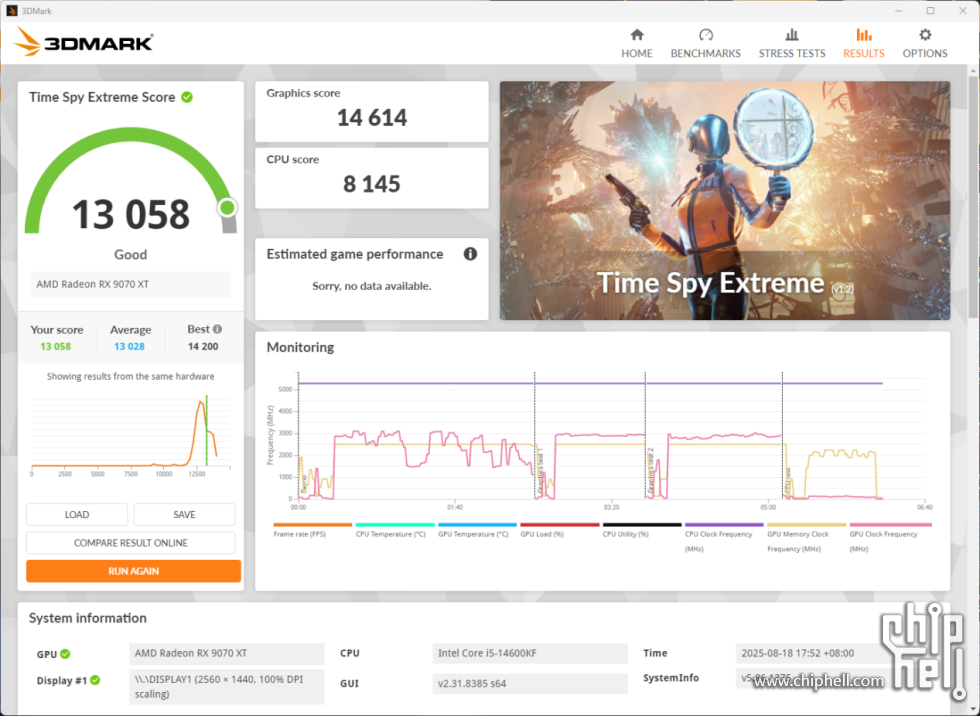Click the green check next to GPU label
This screenshot has width=980, height=716.
click(x=65, y=654)
